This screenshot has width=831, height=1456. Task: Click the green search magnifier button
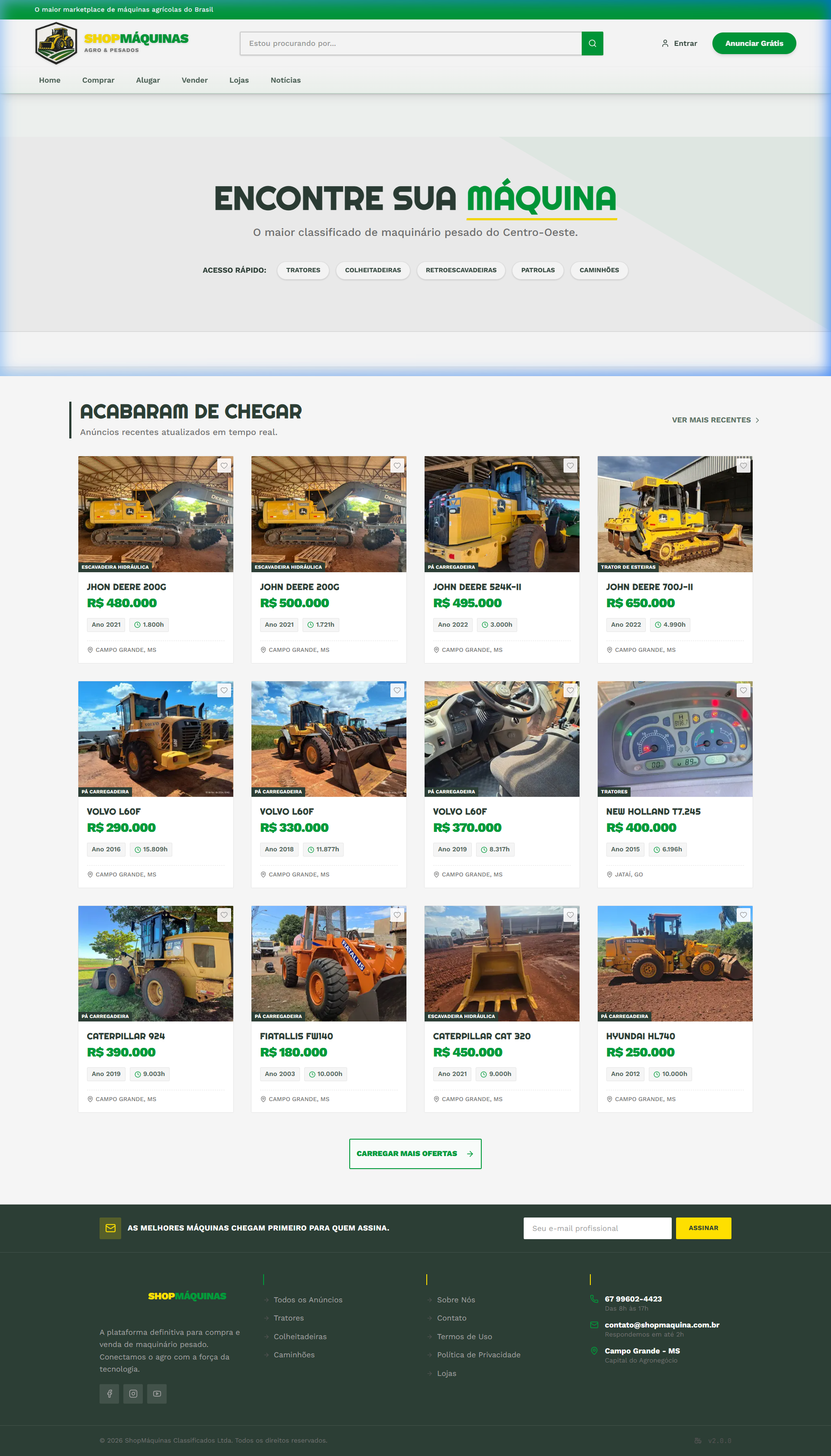(592, 43)
